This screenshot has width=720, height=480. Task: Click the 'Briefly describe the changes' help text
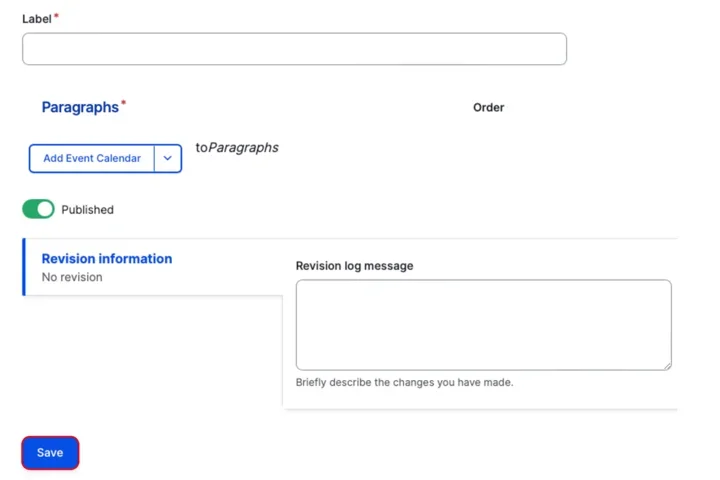(x=405, y=382)
